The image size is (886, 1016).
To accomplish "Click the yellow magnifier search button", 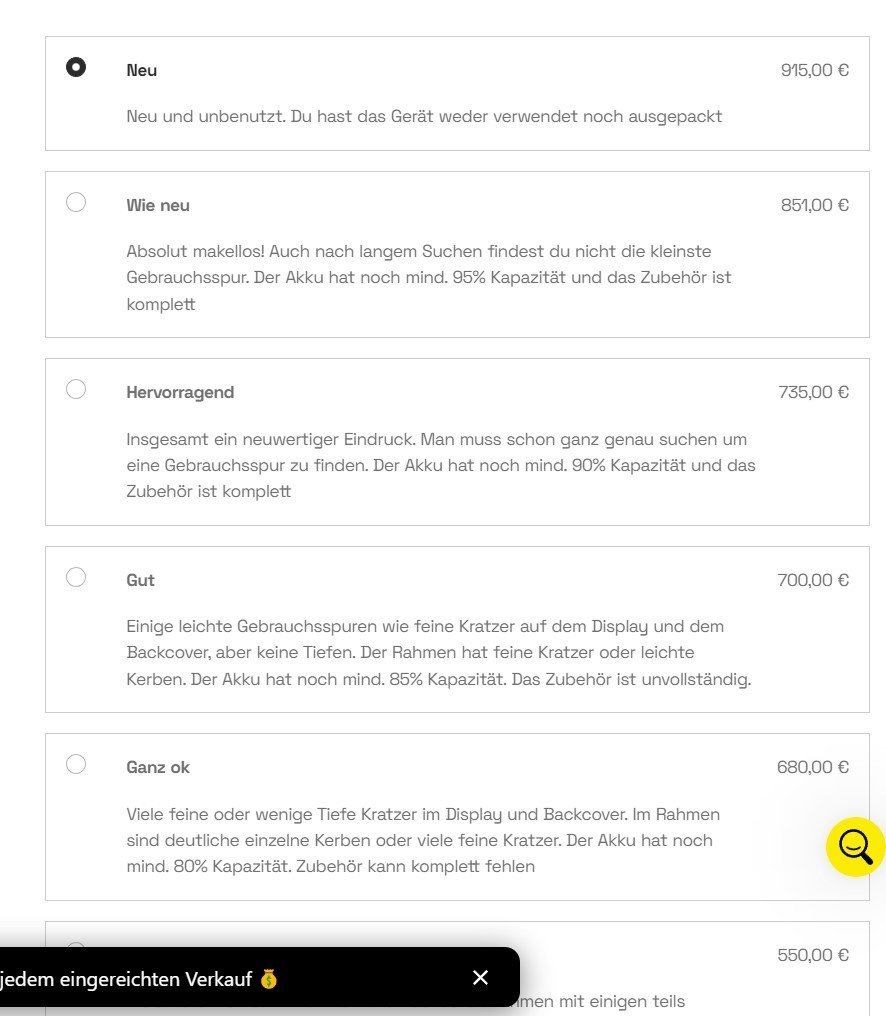I will click(855, 847).
